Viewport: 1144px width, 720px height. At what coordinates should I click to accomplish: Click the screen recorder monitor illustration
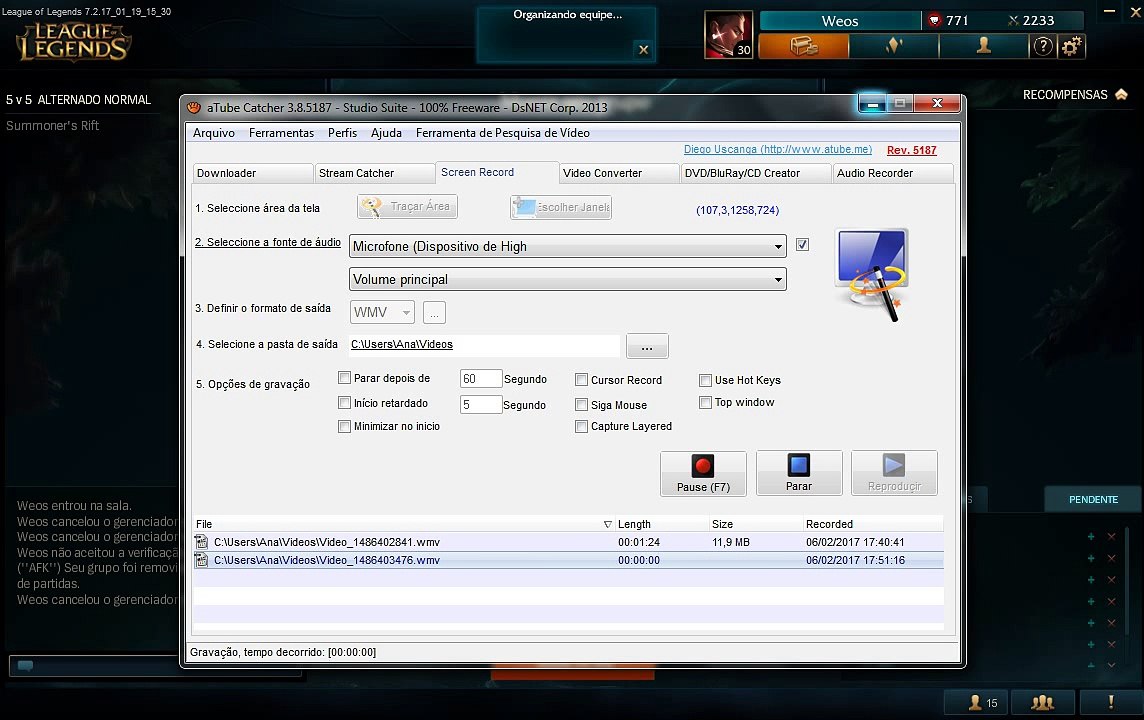point(873,274)
